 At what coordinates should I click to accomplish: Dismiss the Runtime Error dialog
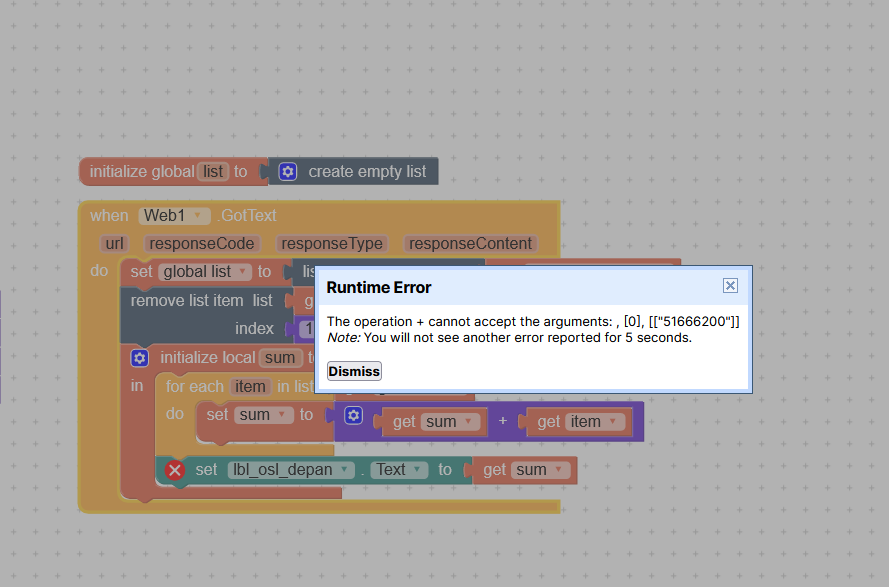(354, 371)
